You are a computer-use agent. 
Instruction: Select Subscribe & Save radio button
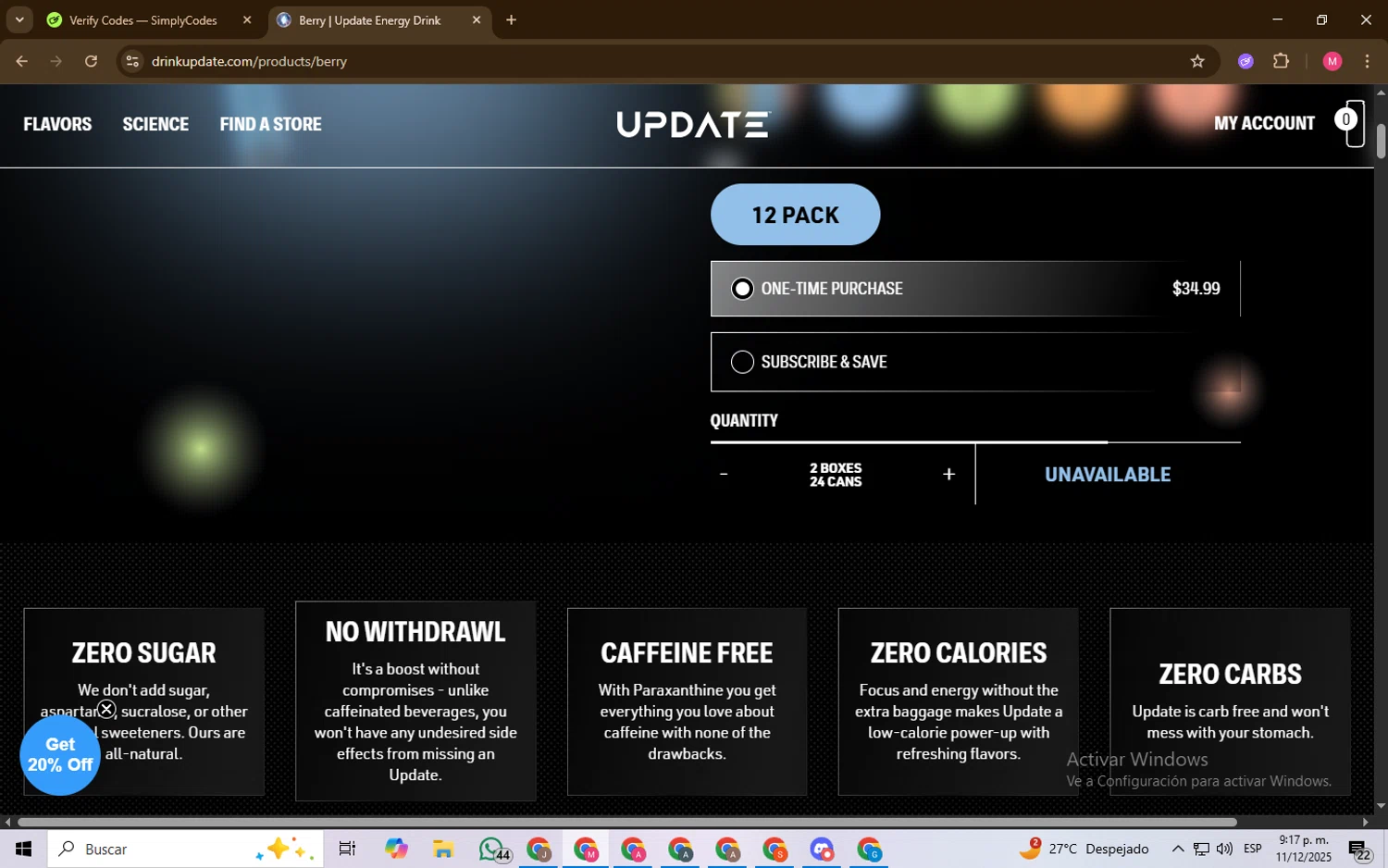click(742, 362)
